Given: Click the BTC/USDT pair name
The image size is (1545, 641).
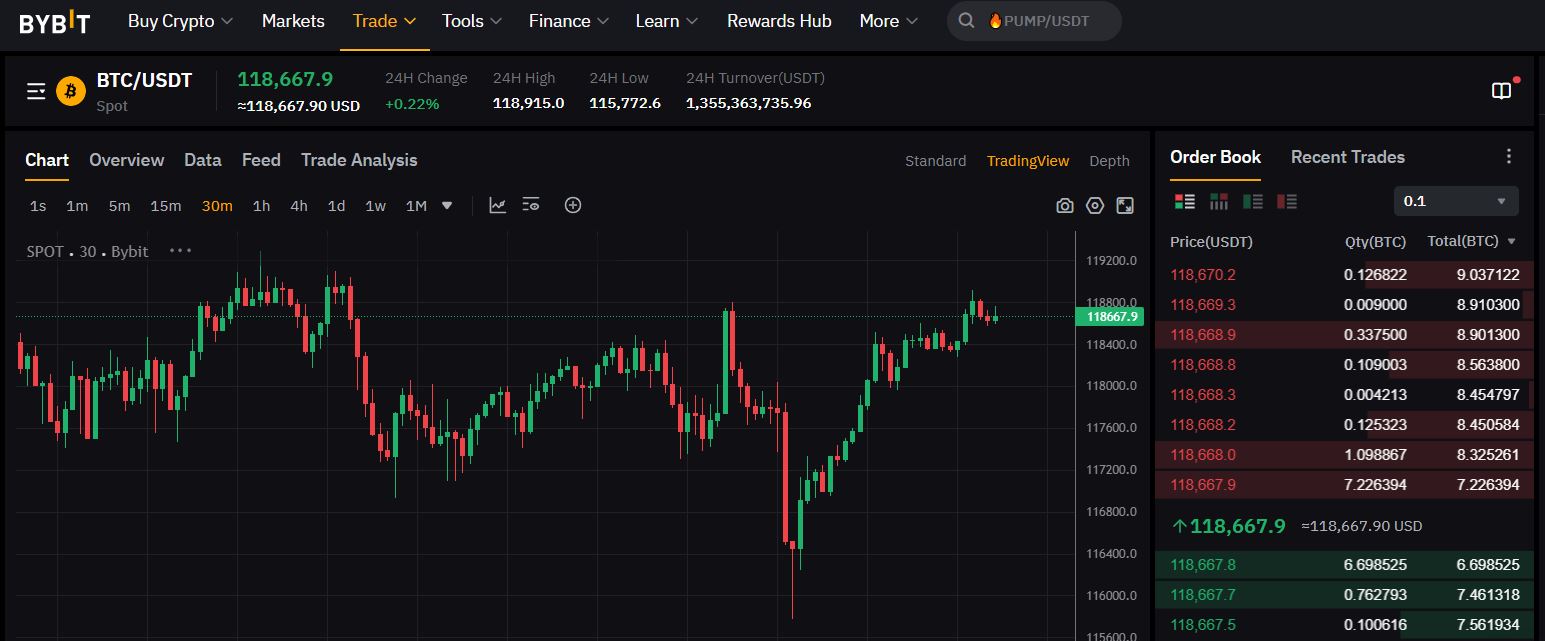Looking at the screenshot, I should pyautogui.click(x=144, y=80).
